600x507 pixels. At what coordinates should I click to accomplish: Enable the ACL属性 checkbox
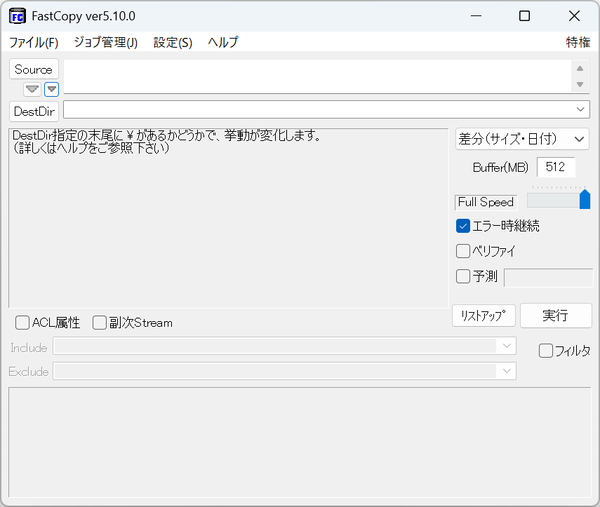click(x=22, y=323)
